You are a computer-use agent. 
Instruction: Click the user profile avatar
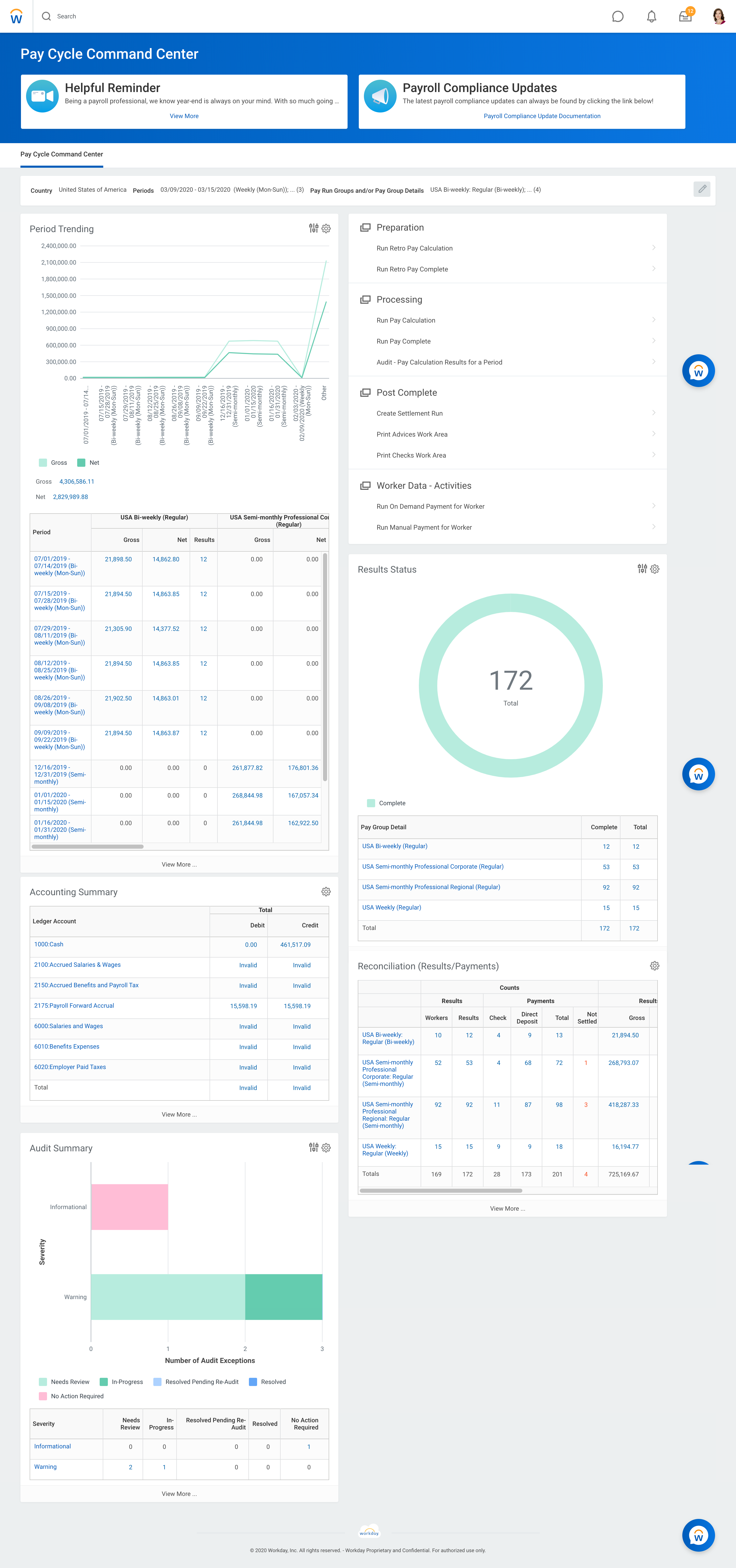coord(718,16)
